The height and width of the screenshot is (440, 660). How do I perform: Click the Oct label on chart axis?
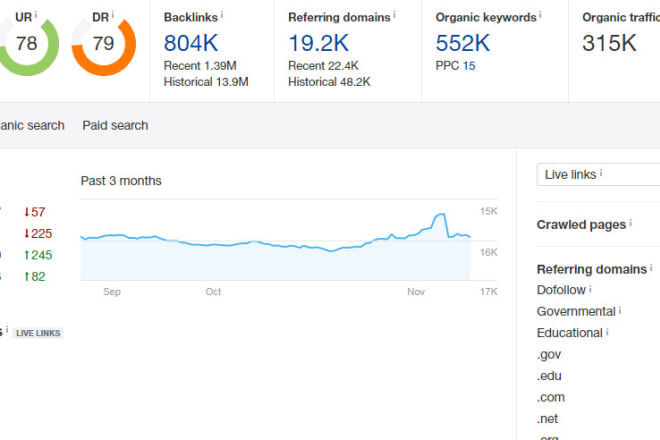pyautogui.click(x=213, y=292)
